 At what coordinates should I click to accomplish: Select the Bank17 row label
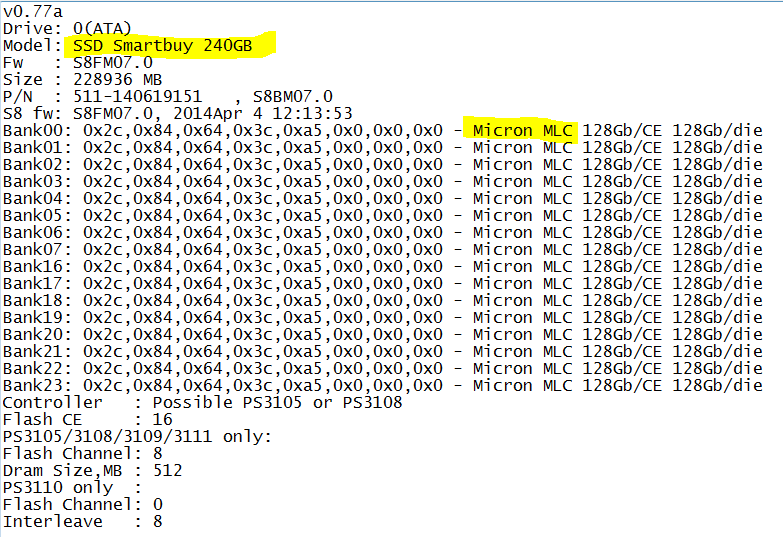37,283
